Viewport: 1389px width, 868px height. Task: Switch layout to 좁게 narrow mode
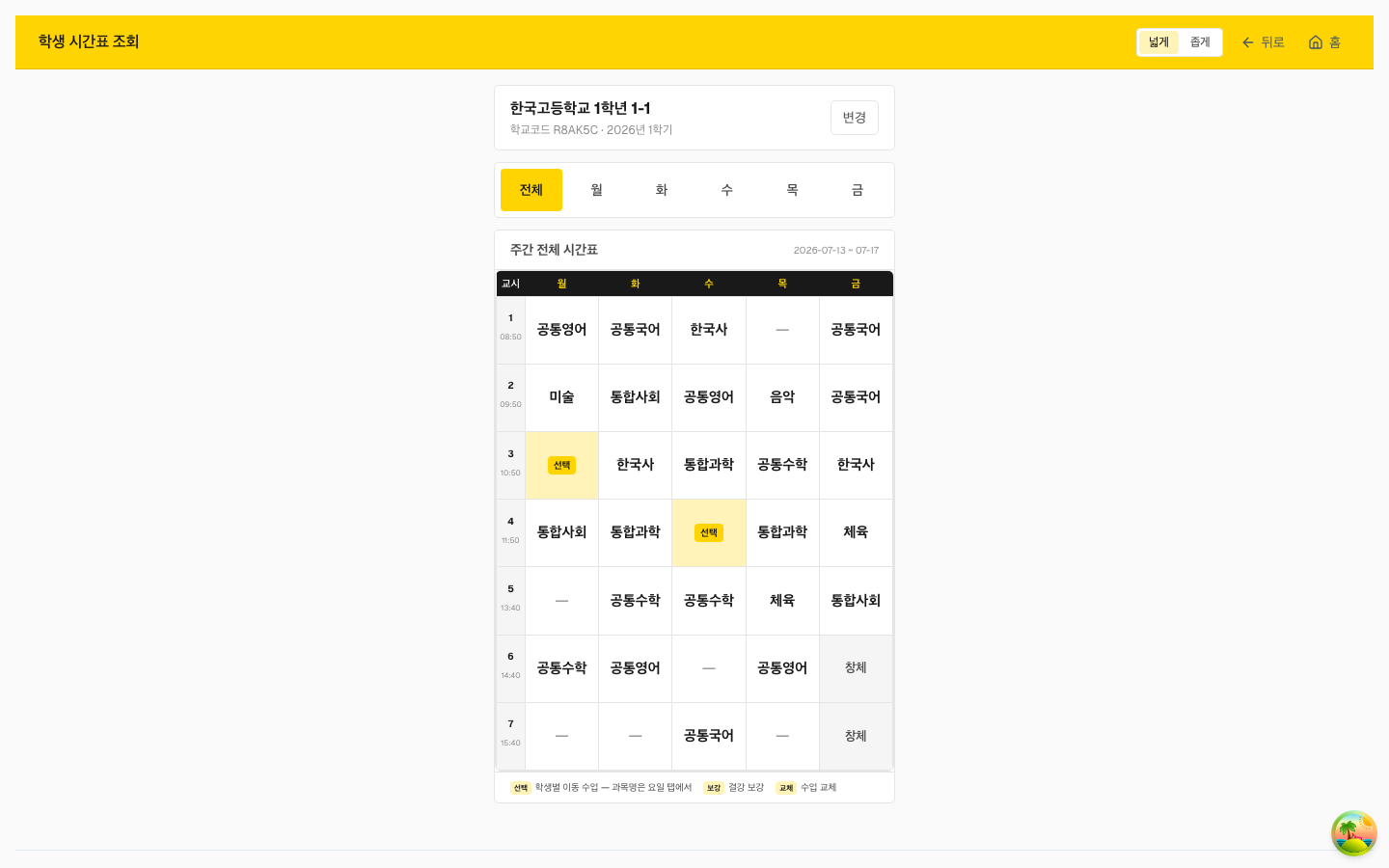coord(1200,42)
